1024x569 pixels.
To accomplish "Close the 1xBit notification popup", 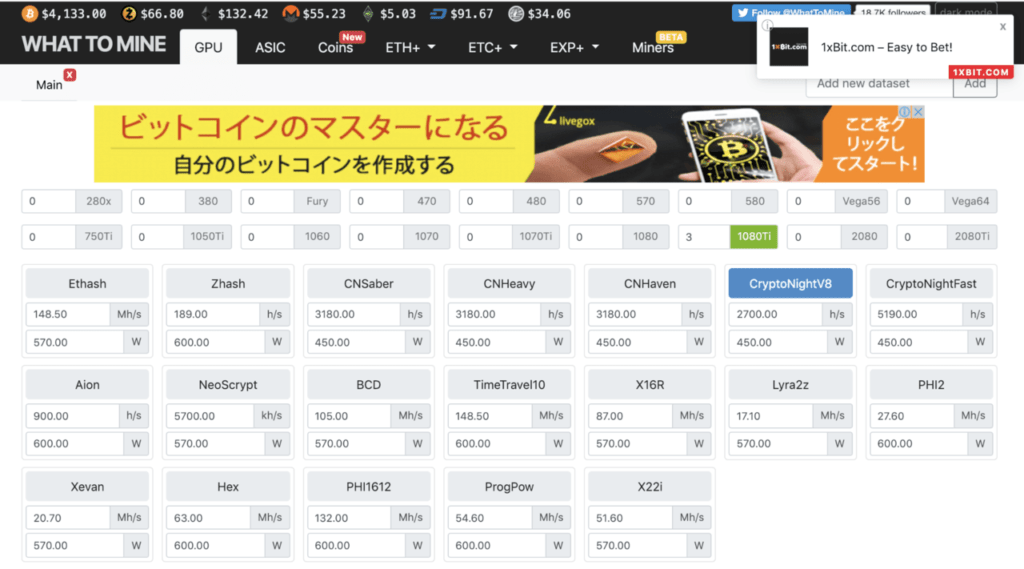I will tap(1002, 27).
